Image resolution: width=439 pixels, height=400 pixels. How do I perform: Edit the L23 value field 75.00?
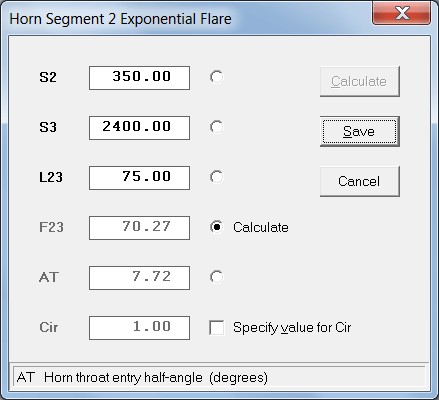coord(139,178)
